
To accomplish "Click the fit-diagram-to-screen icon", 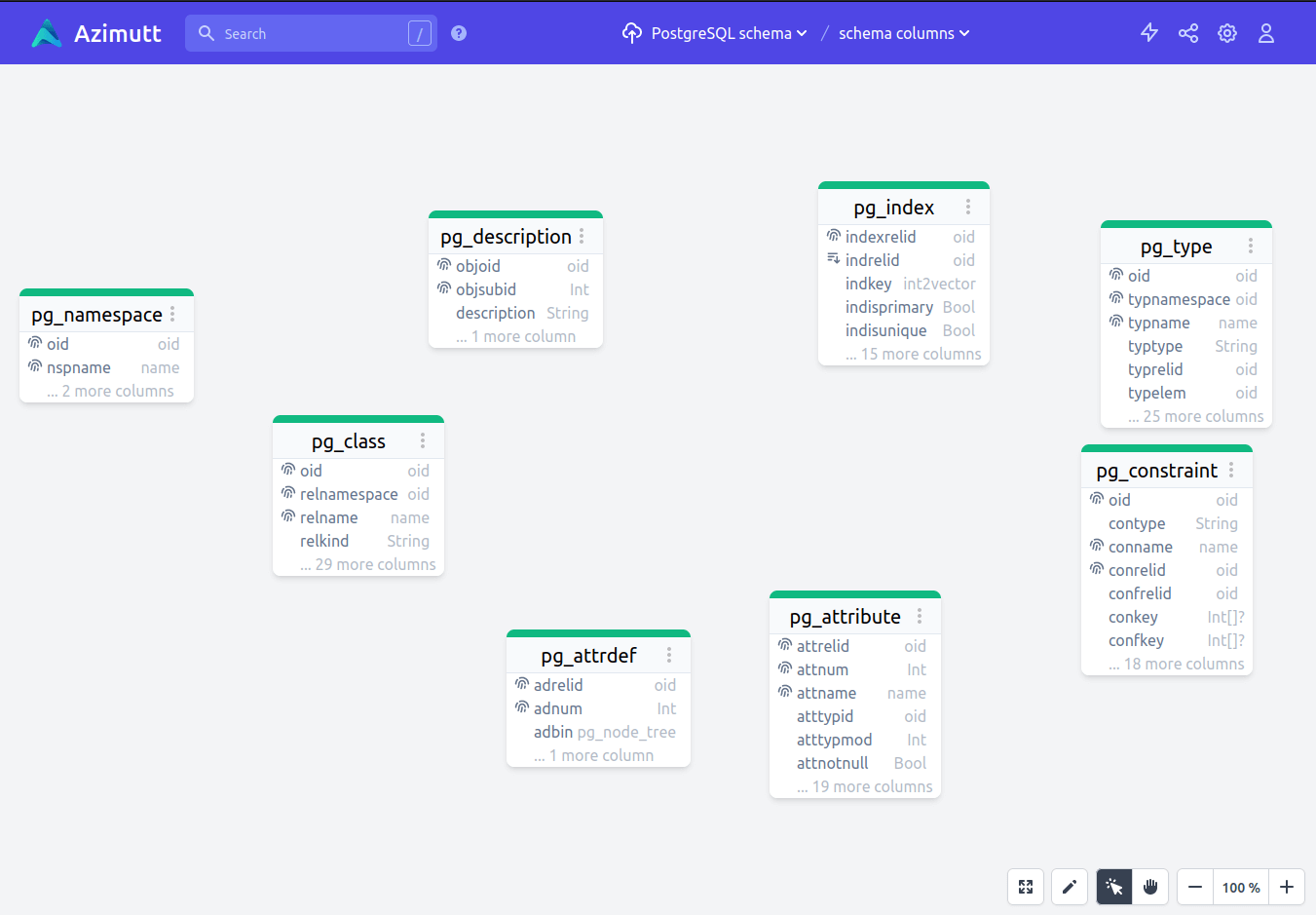I will pos(1025,887).
